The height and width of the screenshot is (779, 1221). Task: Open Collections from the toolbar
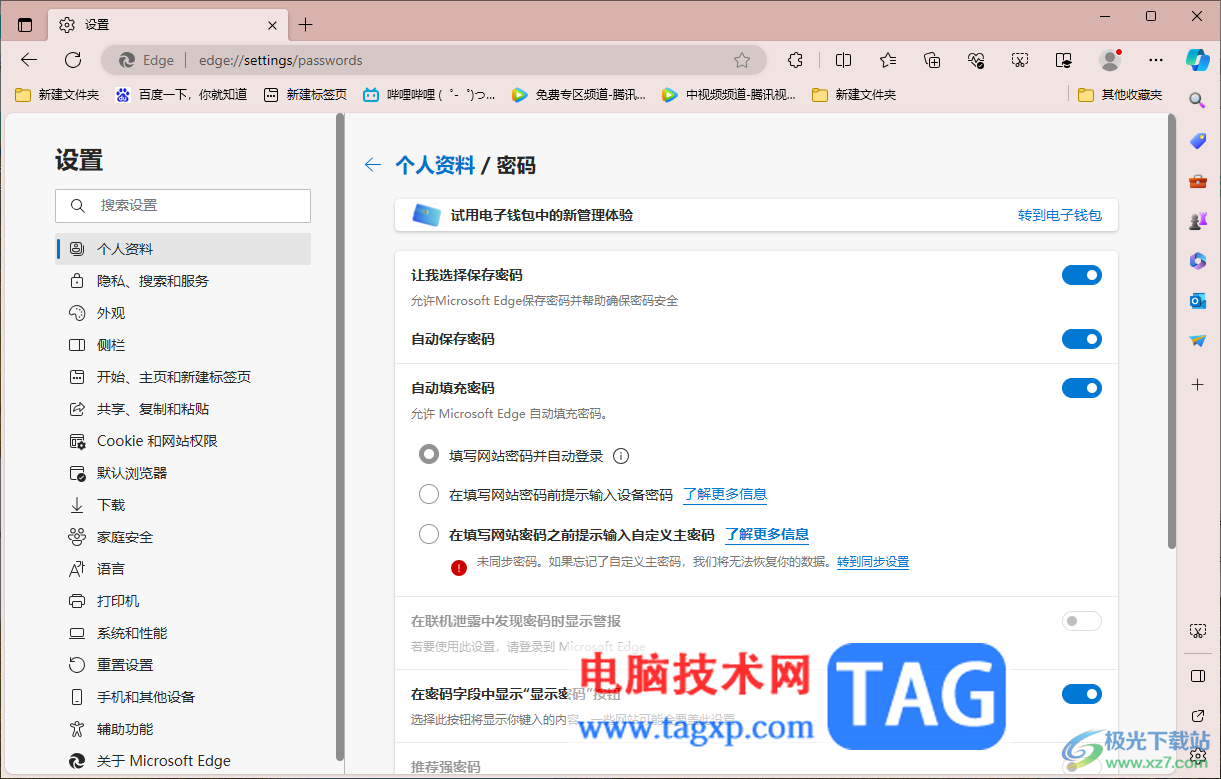point(931,60)
